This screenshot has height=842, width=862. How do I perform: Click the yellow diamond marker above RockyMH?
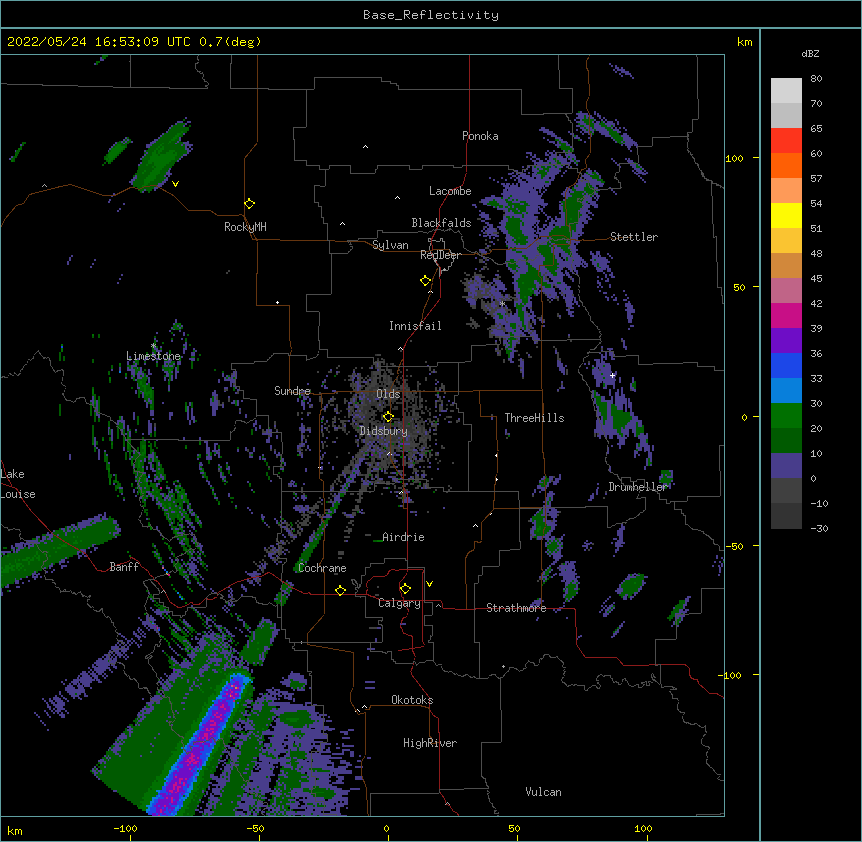tap(250, 204)
